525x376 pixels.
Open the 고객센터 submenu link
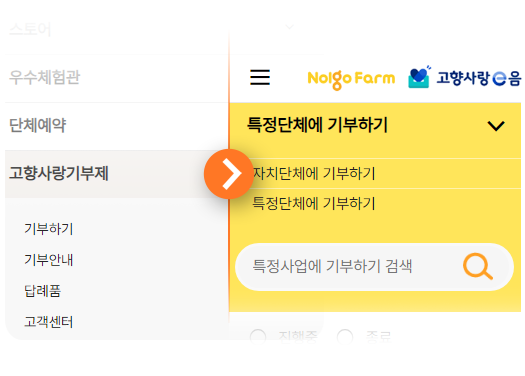(49, 322)
